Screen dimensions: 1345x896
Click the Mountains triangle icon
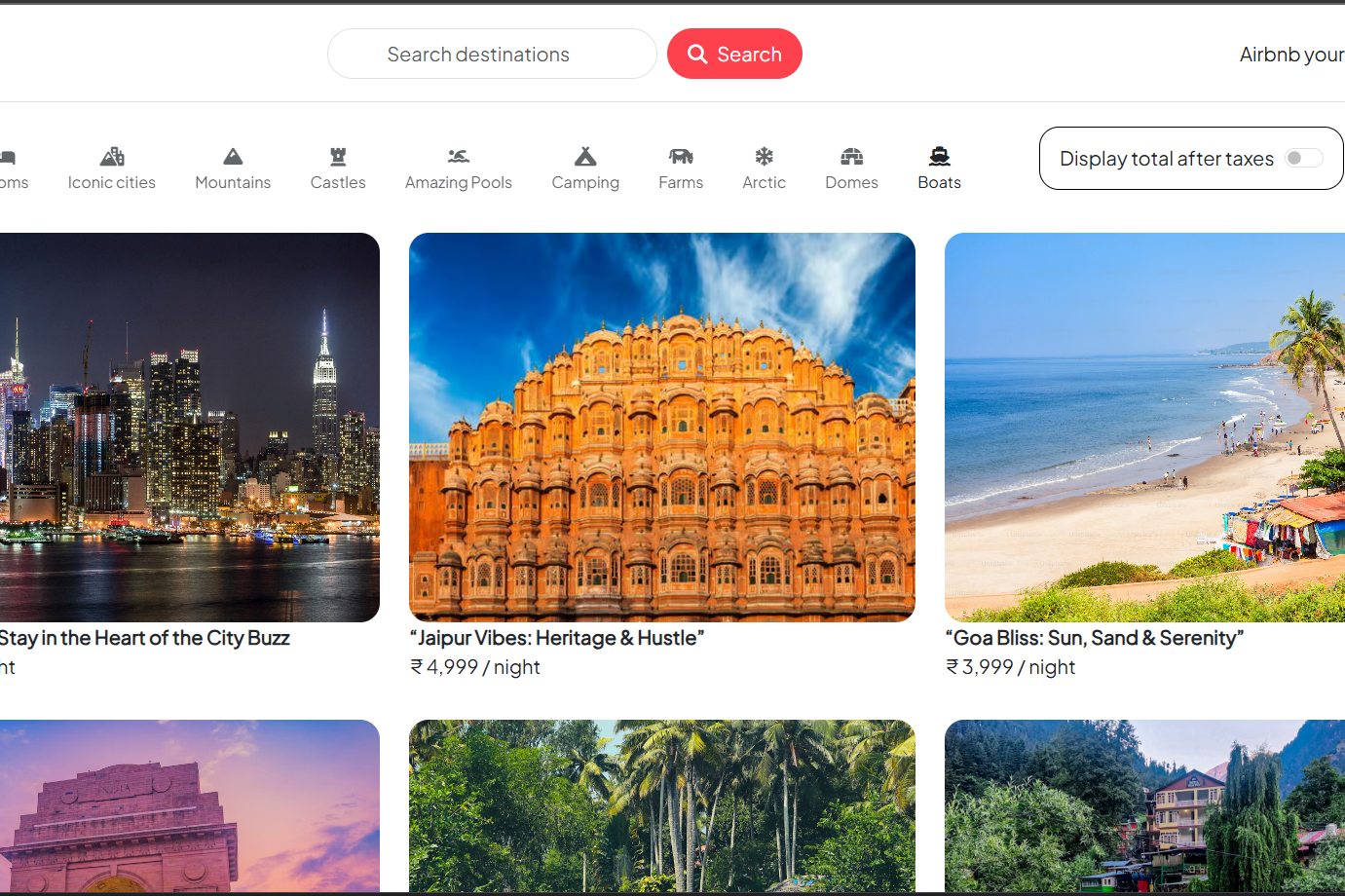[233, 156]
